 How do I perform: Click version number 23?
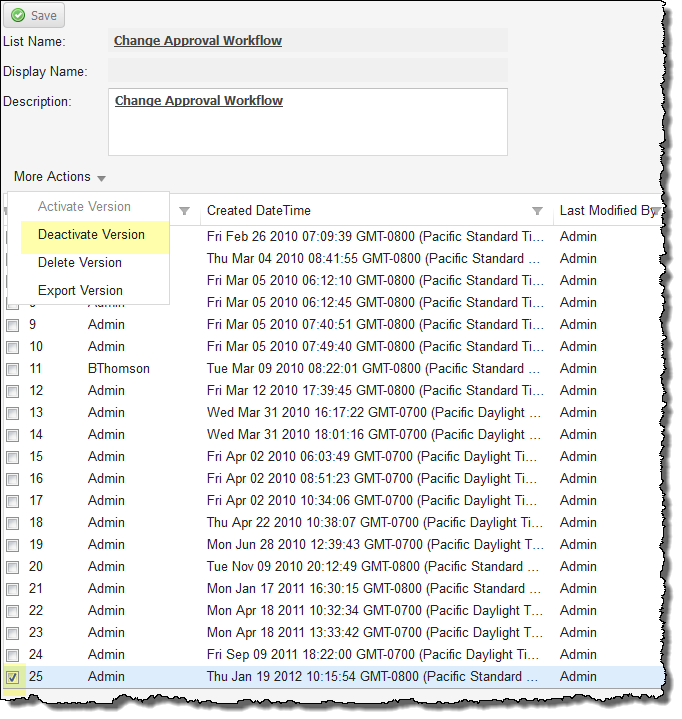(x=36, y=633)
